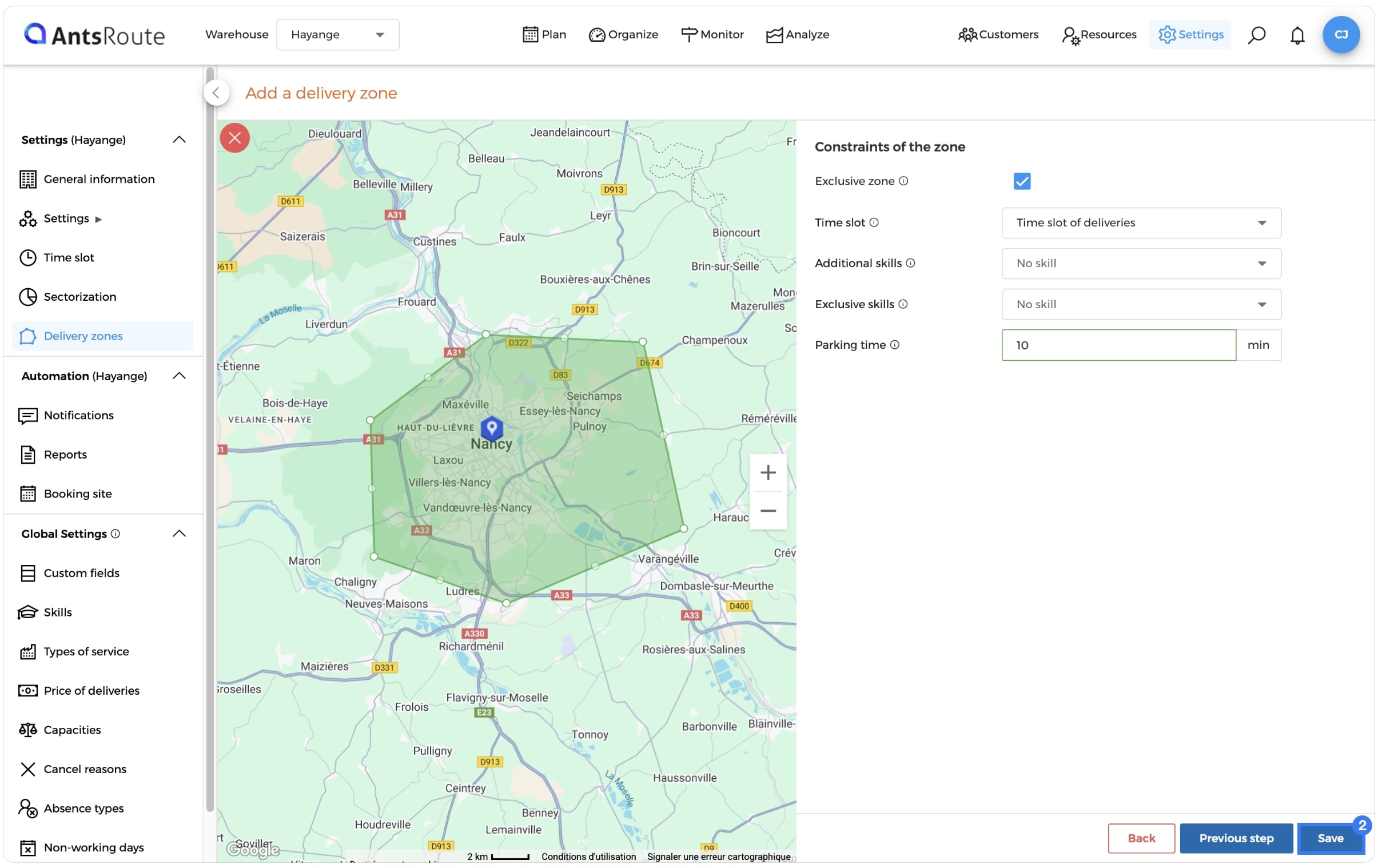Click the Parking time info icon

point(895,344)
